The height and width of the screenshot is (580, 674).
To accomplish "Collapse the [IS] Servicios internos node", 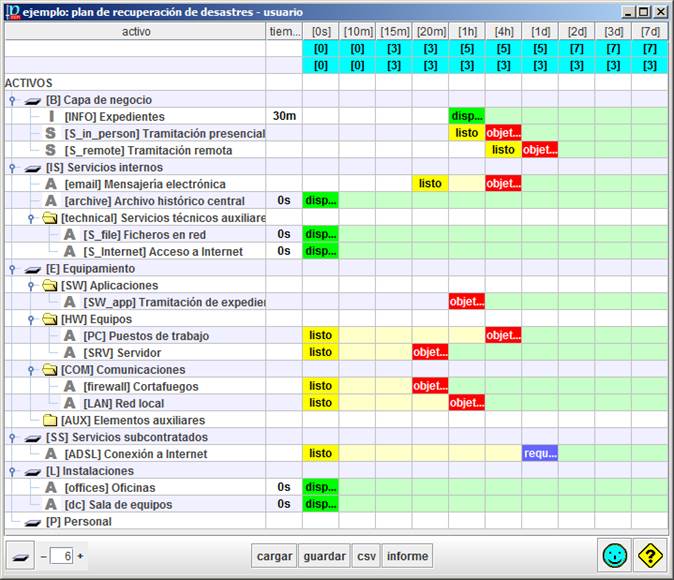I will (x=11, y=168).
